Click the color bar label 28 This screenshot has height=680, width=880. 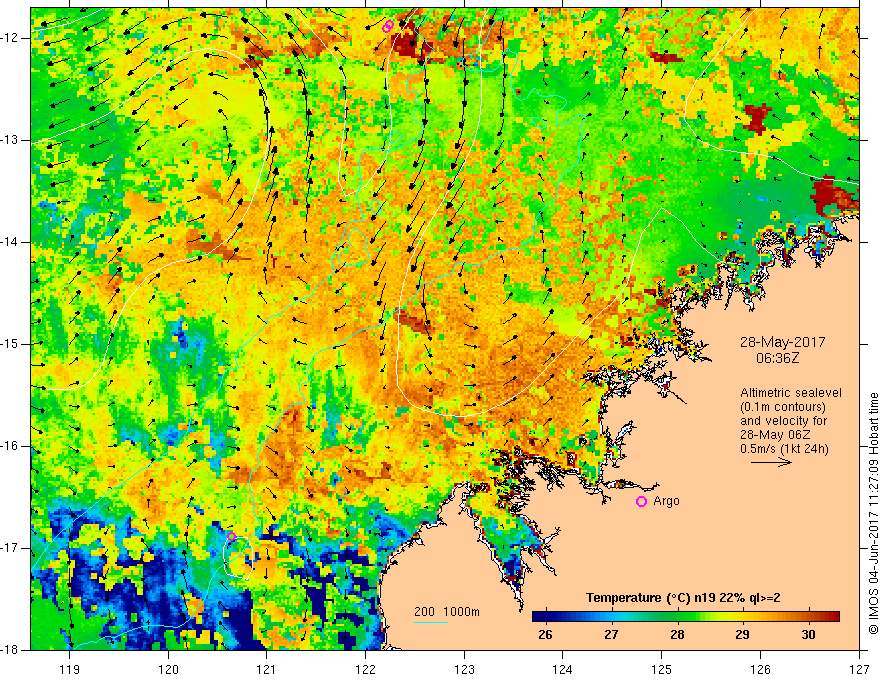tap(677, 635)
